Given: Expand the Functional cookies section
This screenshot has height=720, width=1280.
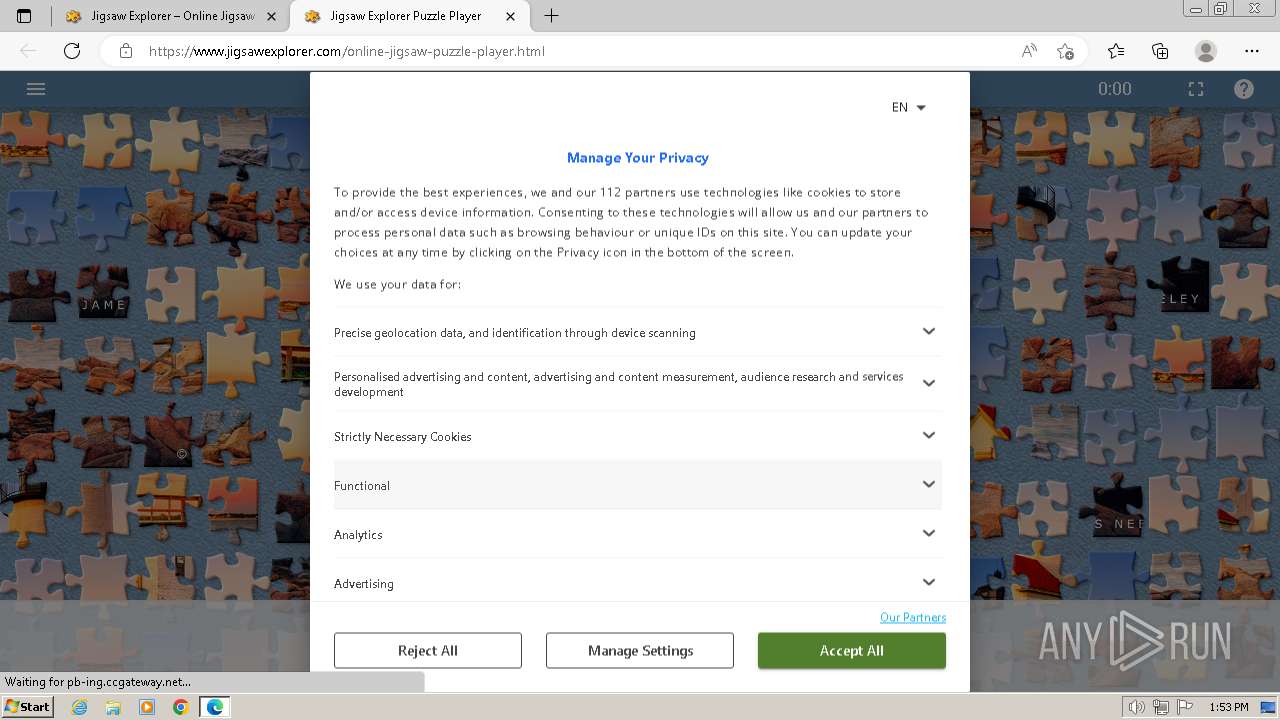Looking at the screenshot, I should point(638,485).
